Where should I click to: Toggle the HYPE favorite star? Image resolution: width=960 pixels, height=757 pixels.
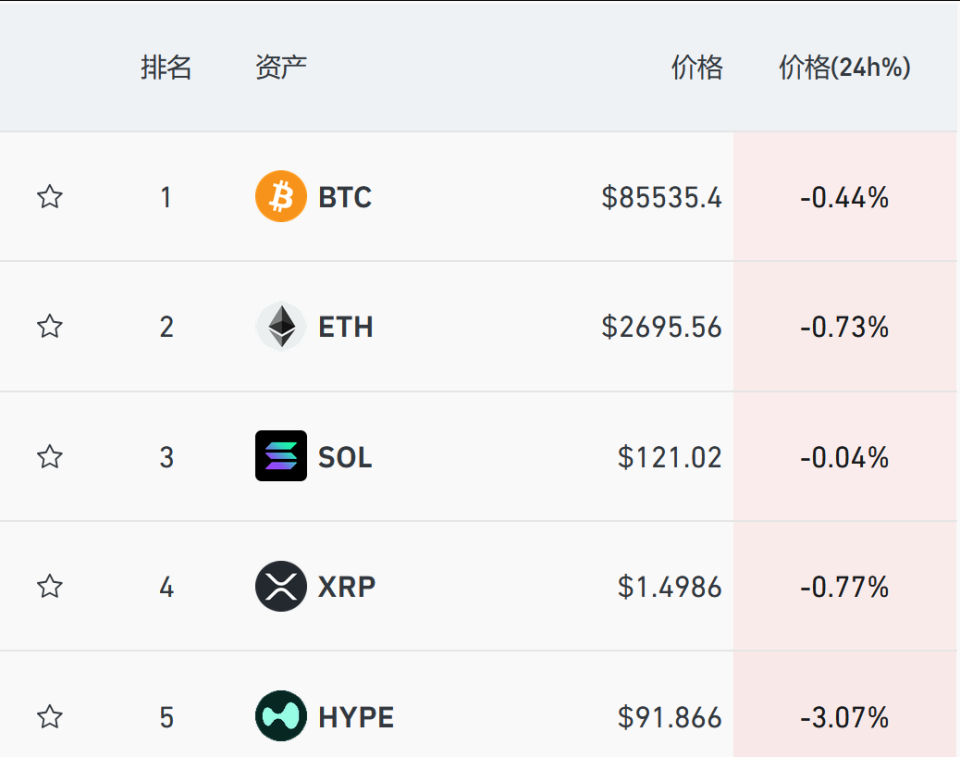coord(50,717)
